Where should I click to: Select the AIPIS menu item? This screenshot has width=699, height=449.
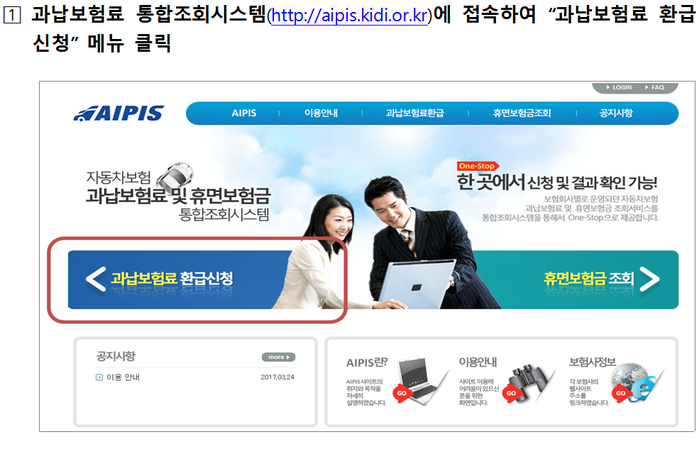[x=244, y=113]
